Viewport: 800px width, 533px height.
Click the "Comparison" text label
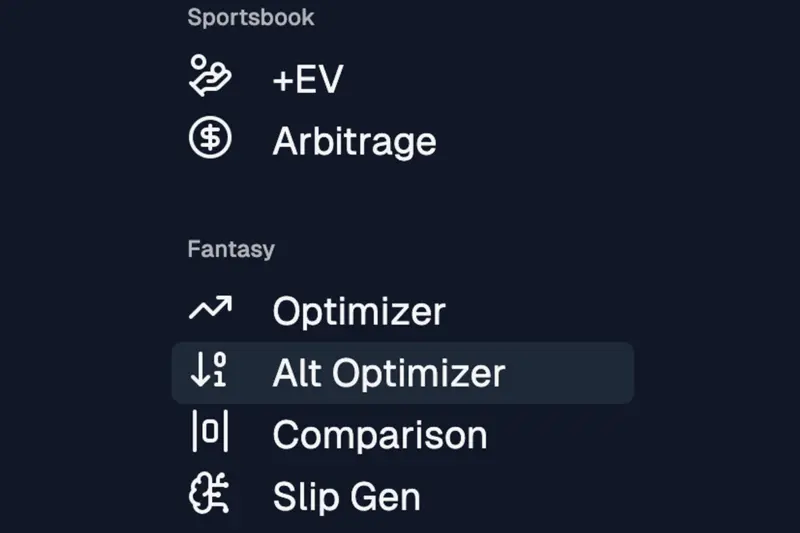379,435
